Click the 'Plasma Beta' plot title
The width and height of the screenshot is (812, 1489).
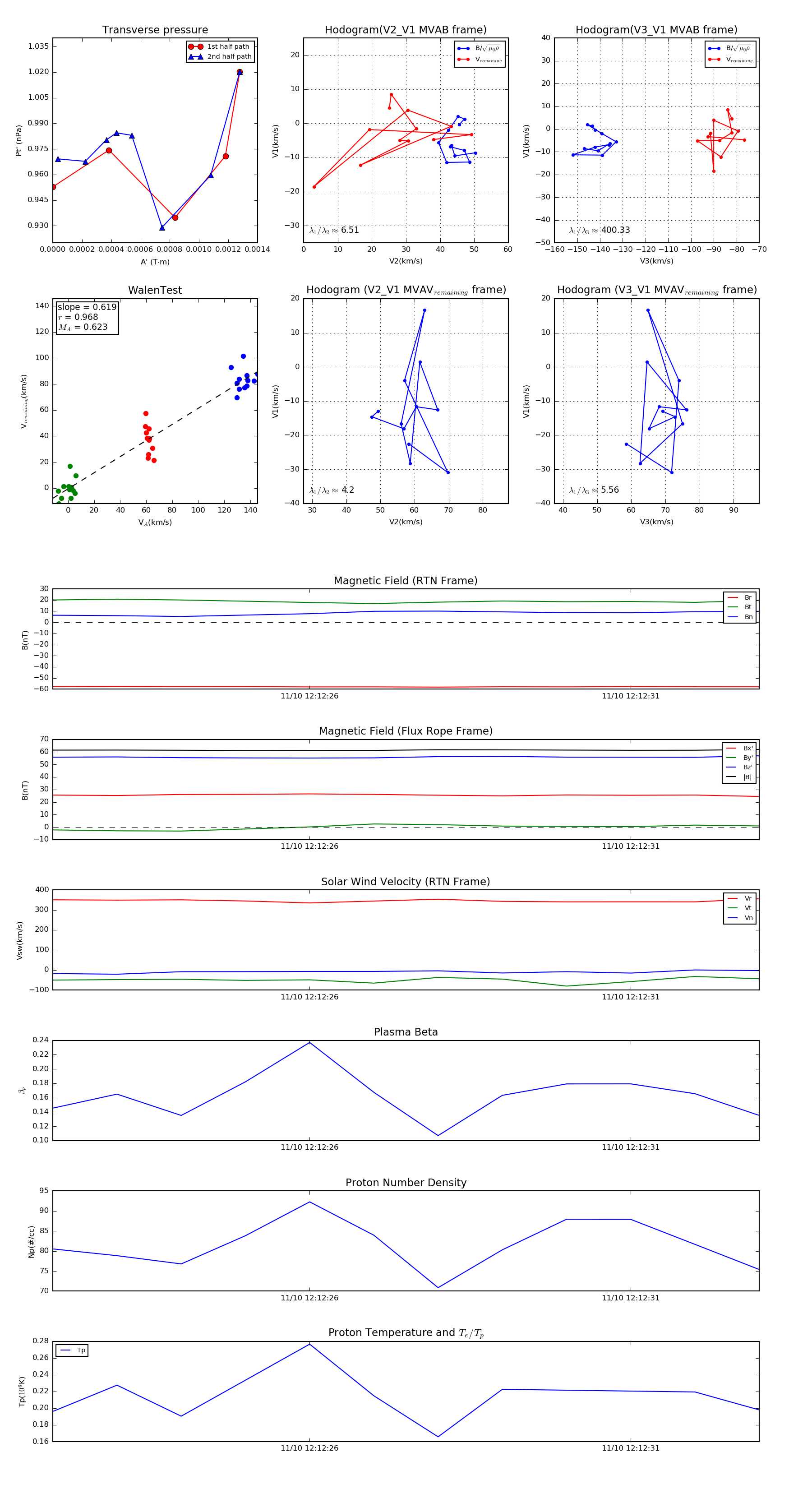click(406, 1032)
